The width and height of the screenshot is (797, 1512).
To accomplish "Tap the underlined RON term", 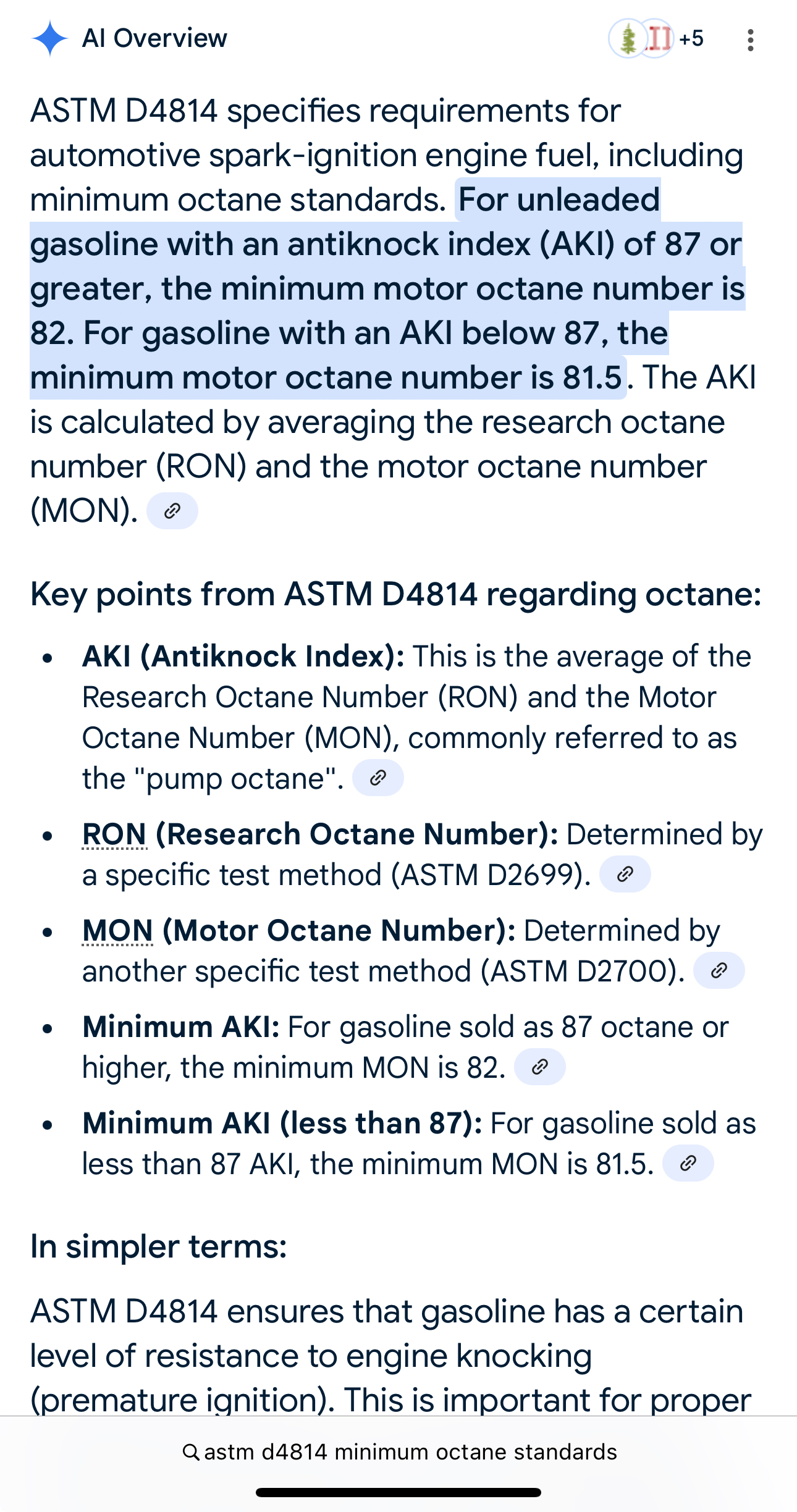I will (114, 834).
